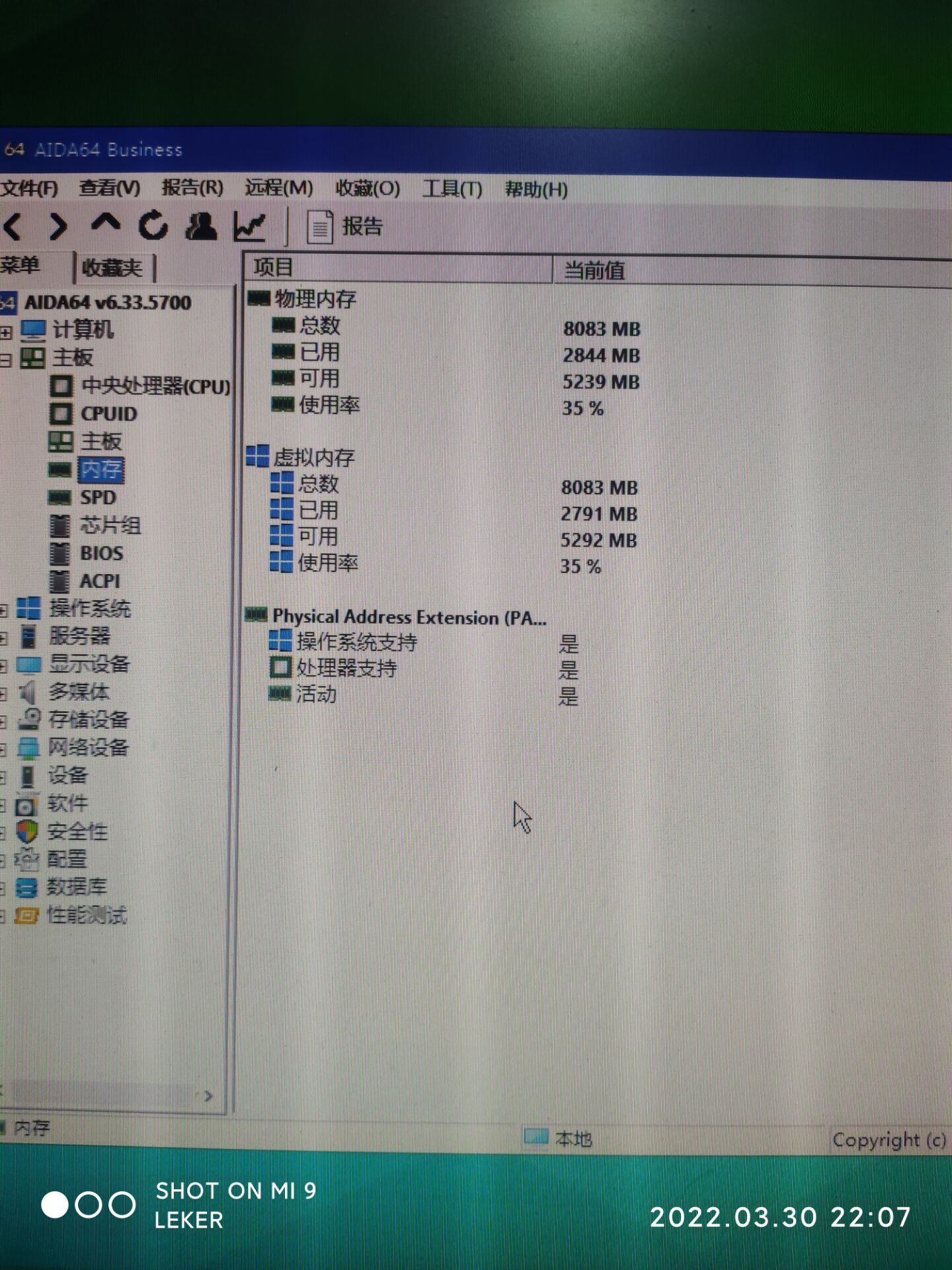Click the 多媒体 speaker icon
Image resolution: width=952 pixels, height=1270 pixels.
click(27, 692)
